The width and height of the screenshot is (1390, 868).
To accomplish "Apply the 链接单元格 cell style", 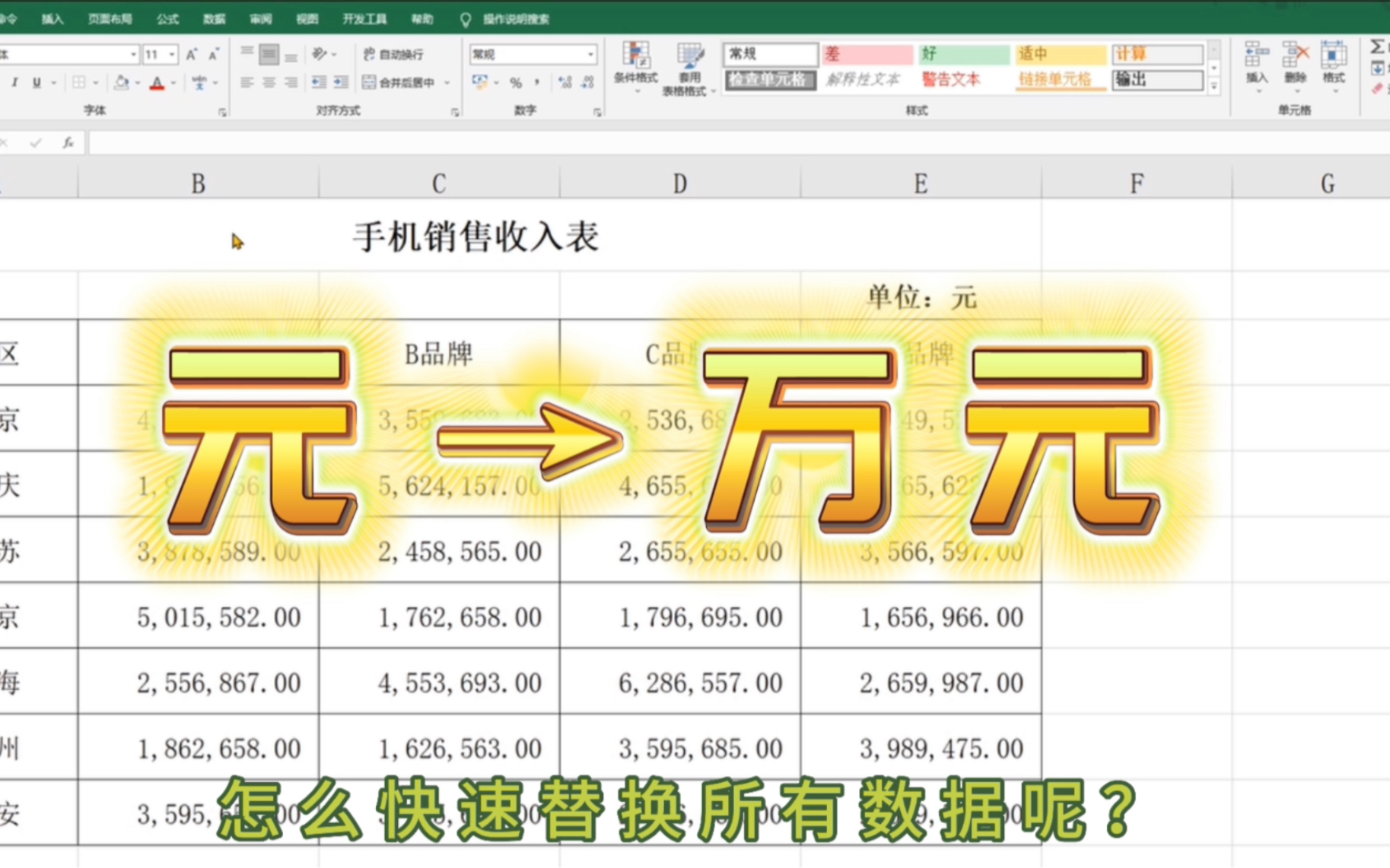I will pos(1061,80).
